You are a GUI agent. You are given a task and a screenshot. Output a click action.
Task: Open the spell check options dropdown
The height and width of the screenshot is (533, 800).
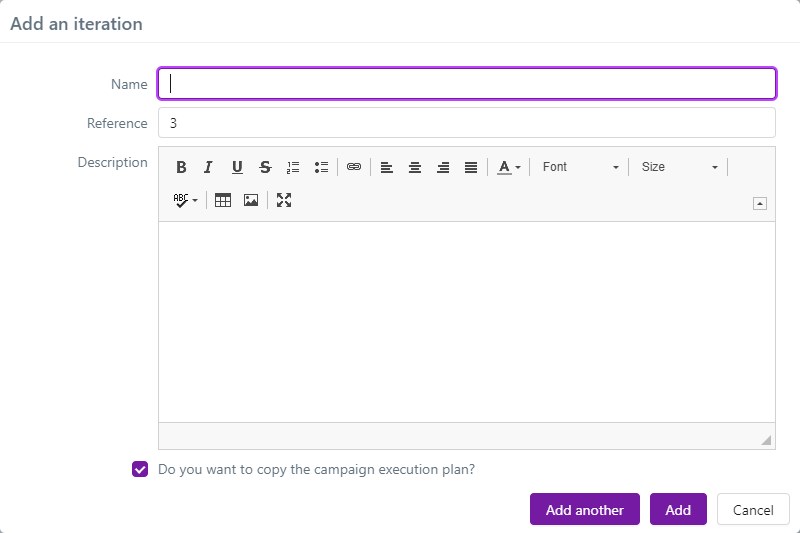(x=185, y=200)
